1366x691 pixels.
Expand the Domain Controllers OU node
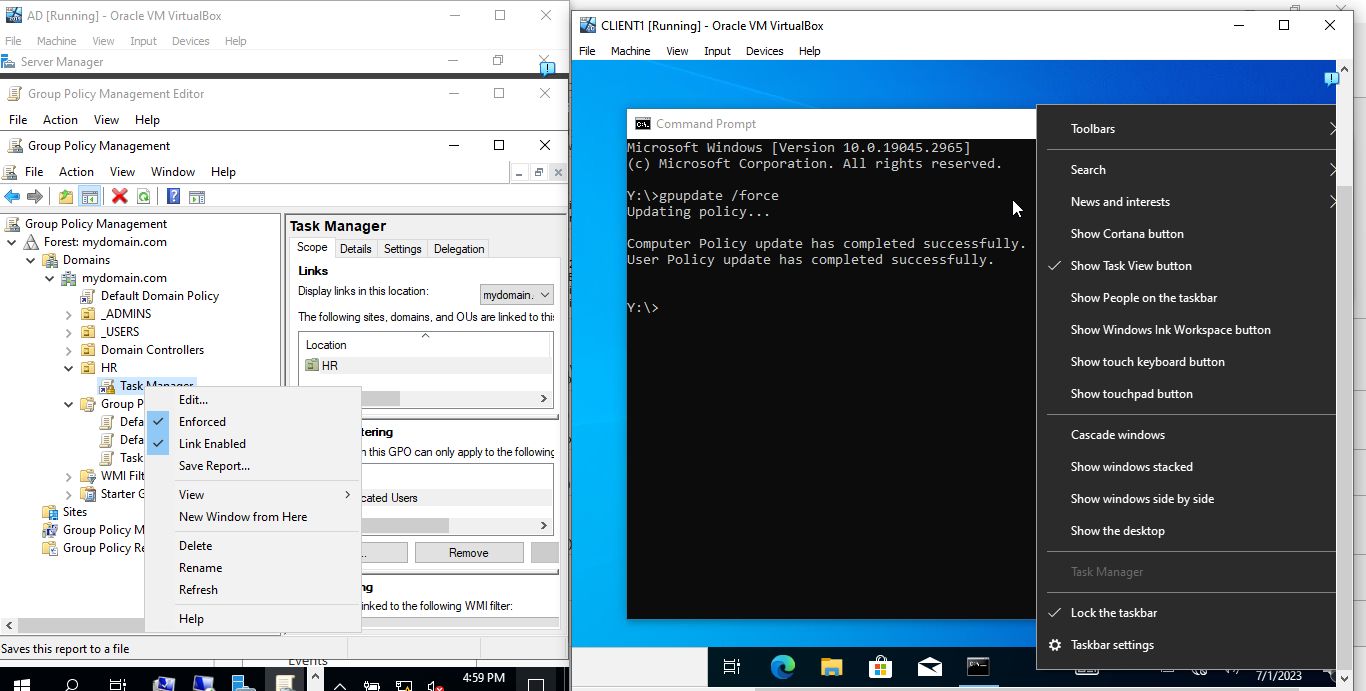point(69,350)
